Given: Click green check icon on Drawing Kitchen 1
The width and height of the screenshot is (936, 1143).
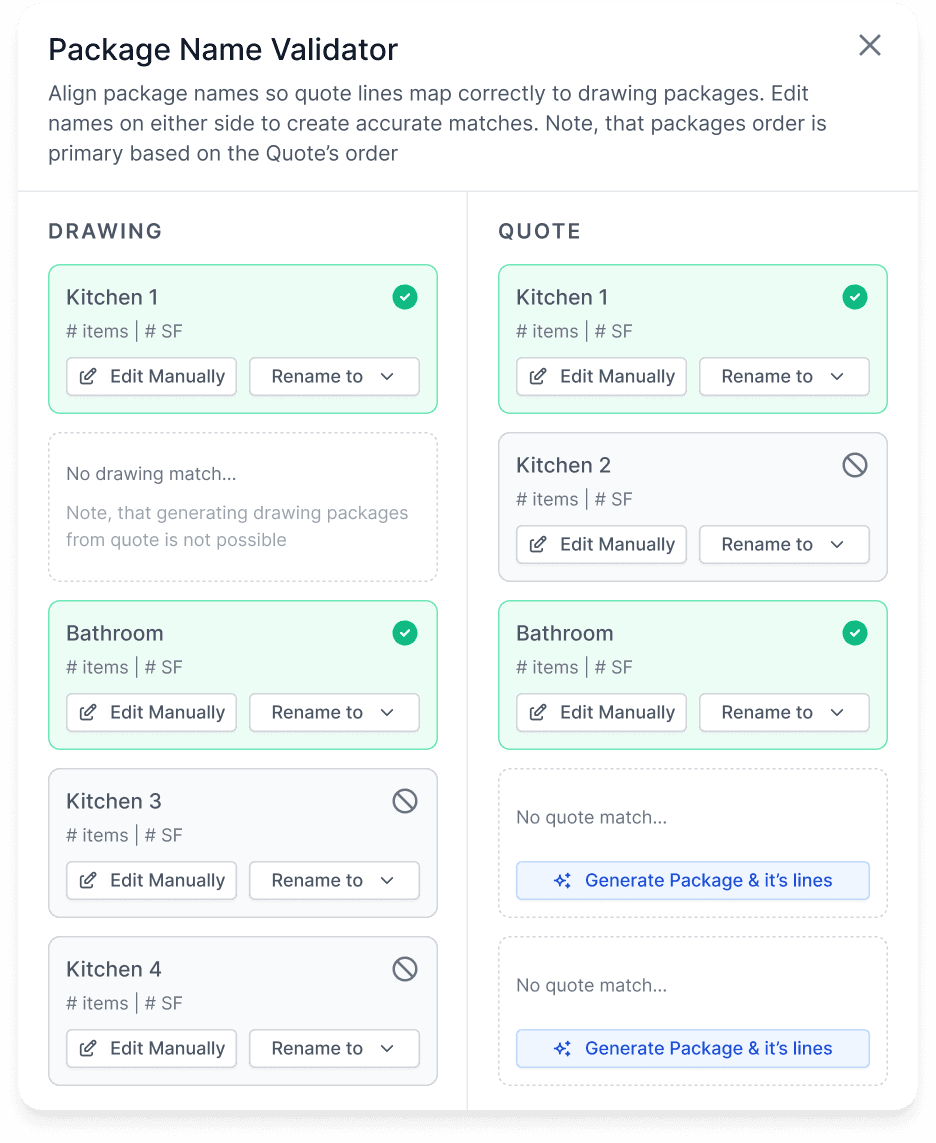Looking at the screenshot, I should pos(405,297).
